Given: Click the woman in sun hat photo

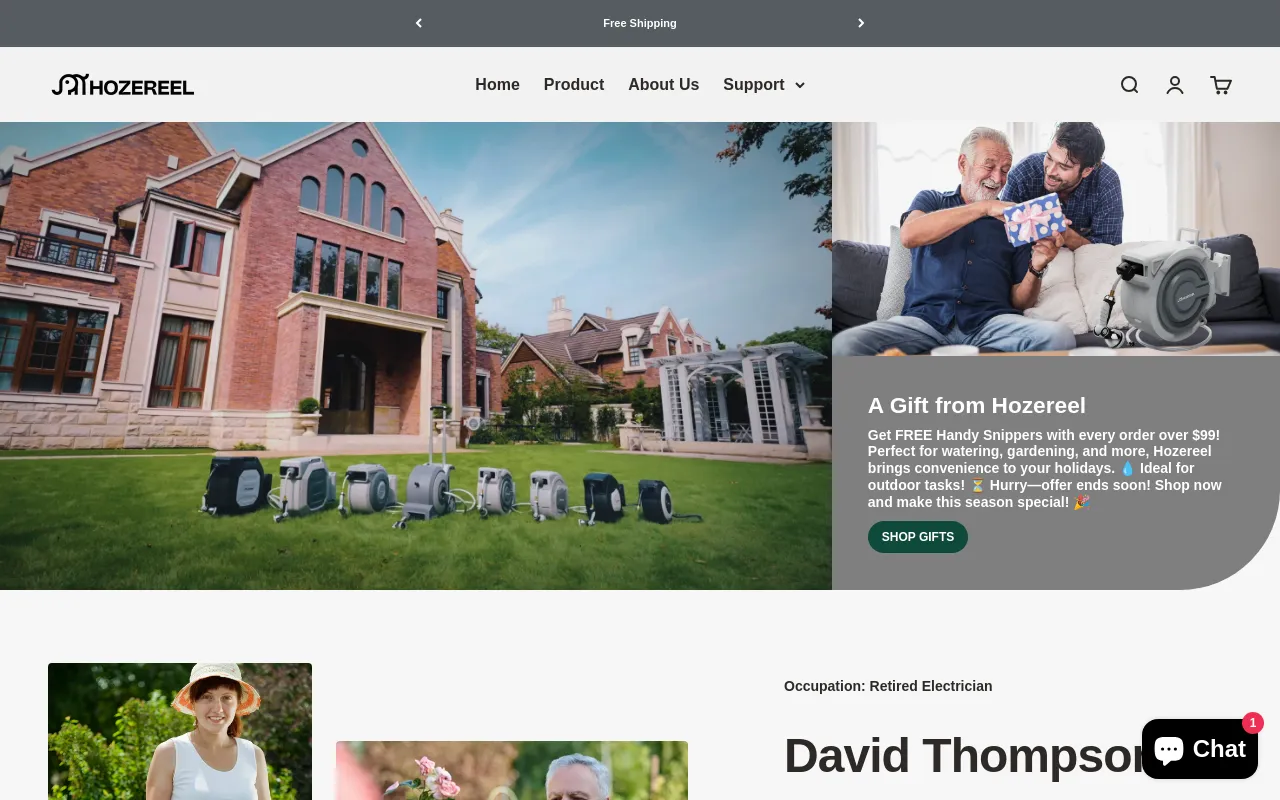Looking at the screenshot, I should tap(180, 731).
